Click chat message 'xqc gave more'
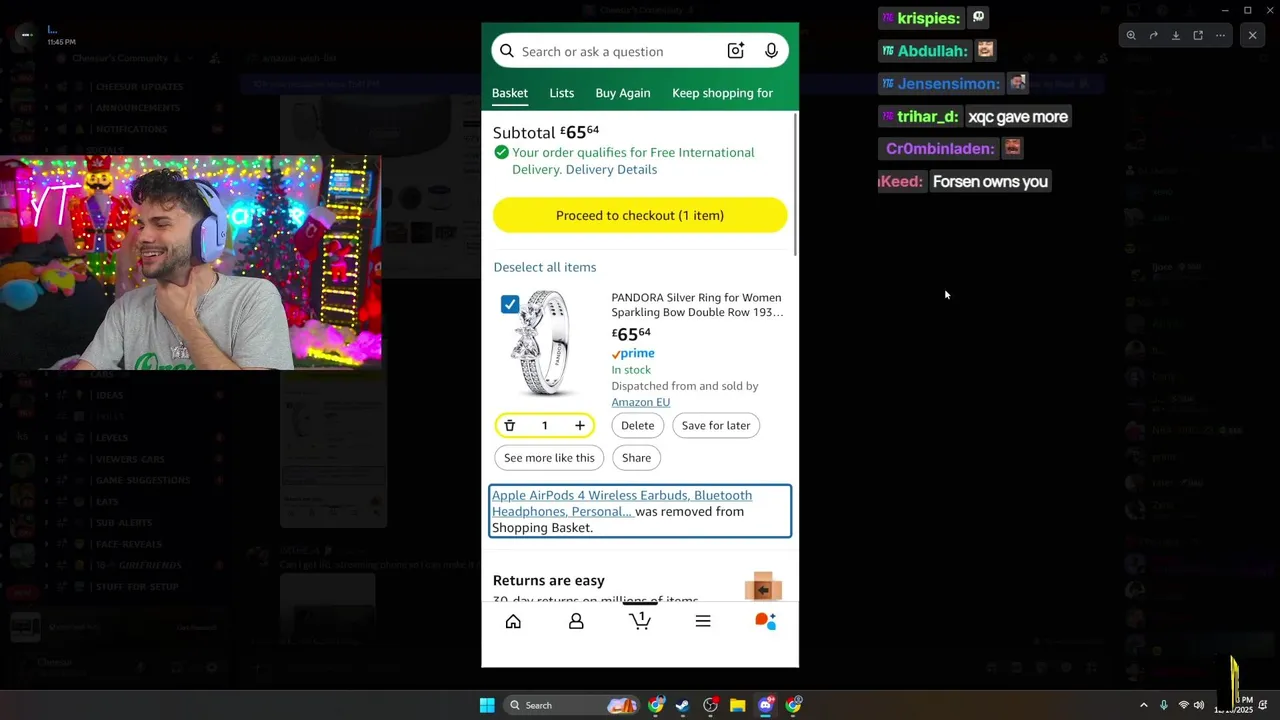Screen dimensions: 1280x720 click(x=1018, y=117)
